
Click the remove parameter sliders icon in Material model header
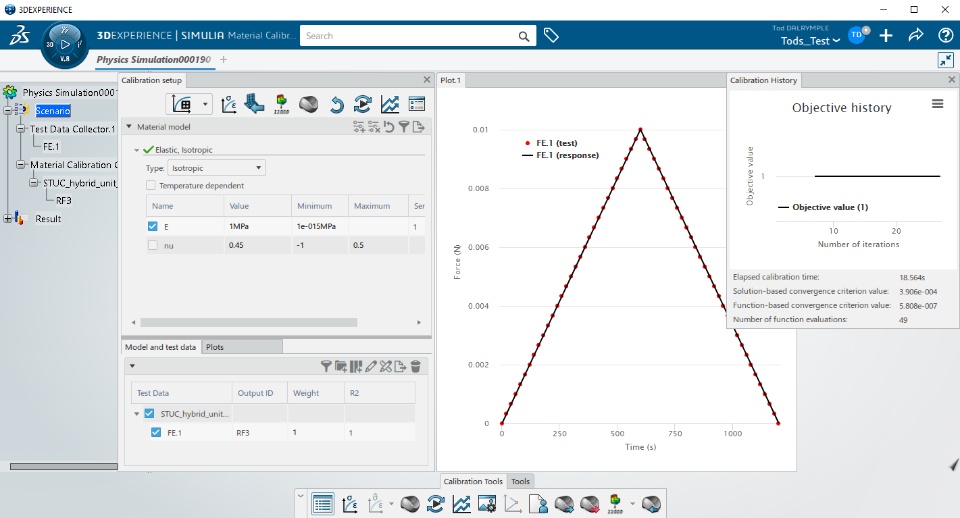click(373, 127)
